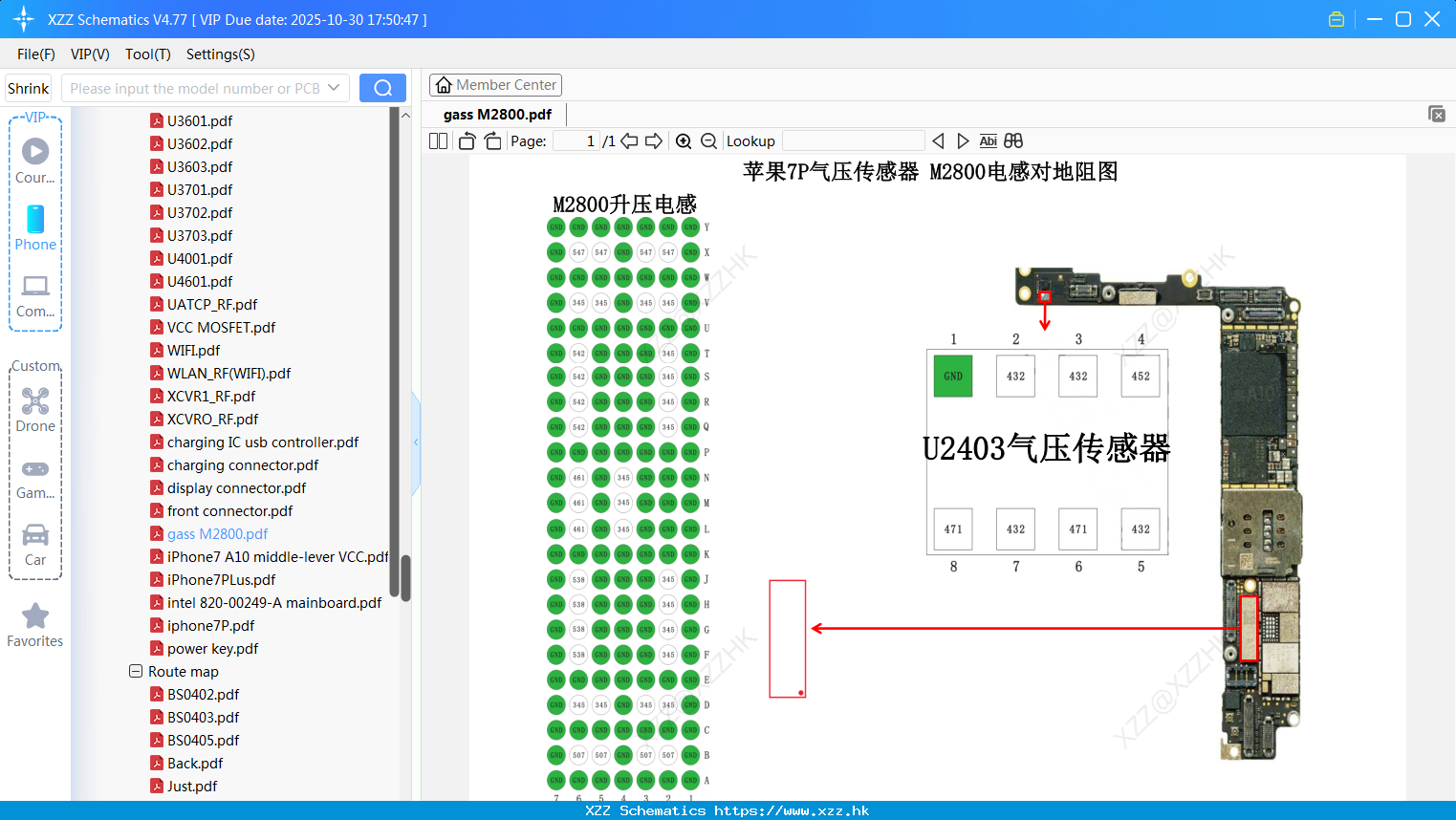This screenshot has width=1456, height=820.
Task: Open the Settings(S) menu
Action: coord(221,54)
